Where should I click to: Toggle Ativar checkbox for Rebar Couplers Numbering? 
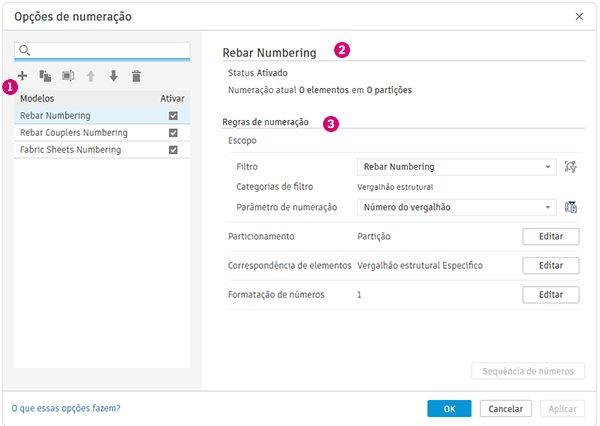pos(173,133)
